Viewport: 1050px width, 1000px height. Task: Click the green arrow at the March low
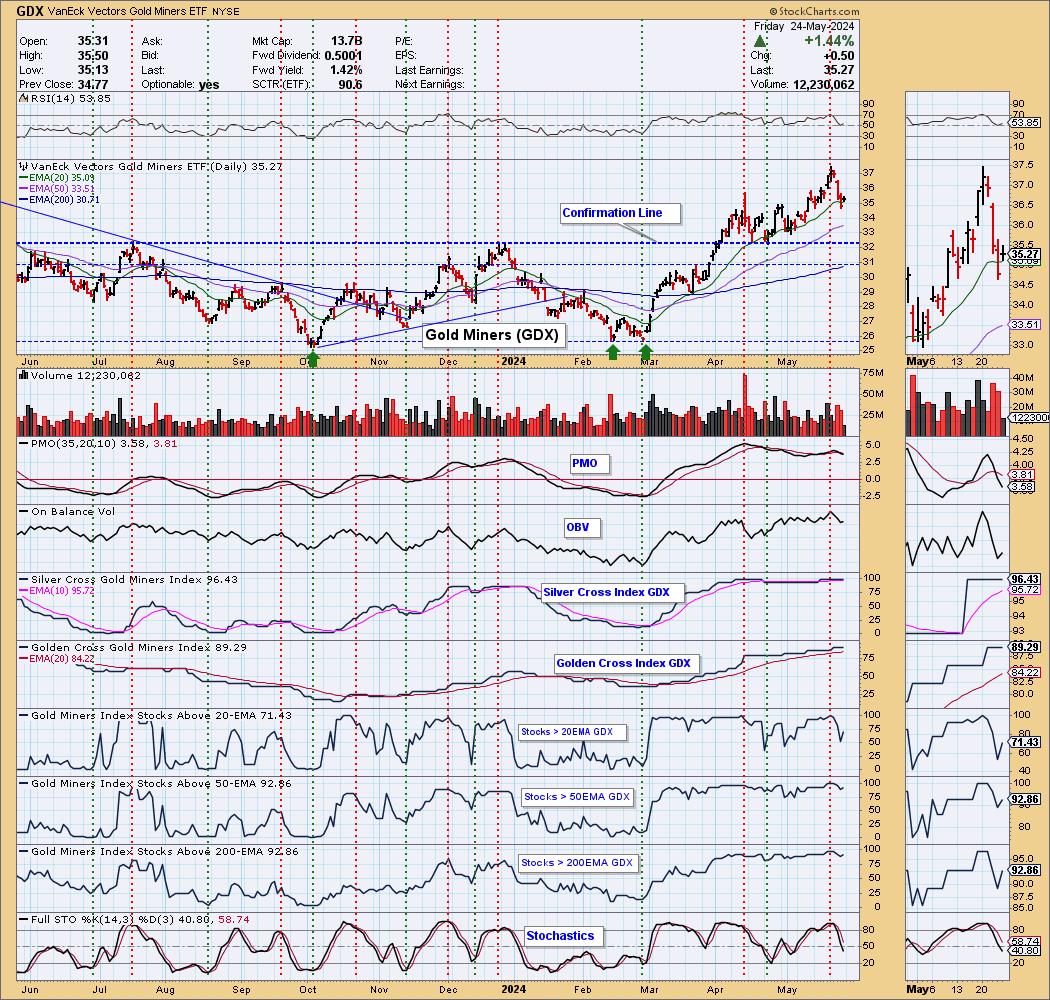(x=646, y=352)
